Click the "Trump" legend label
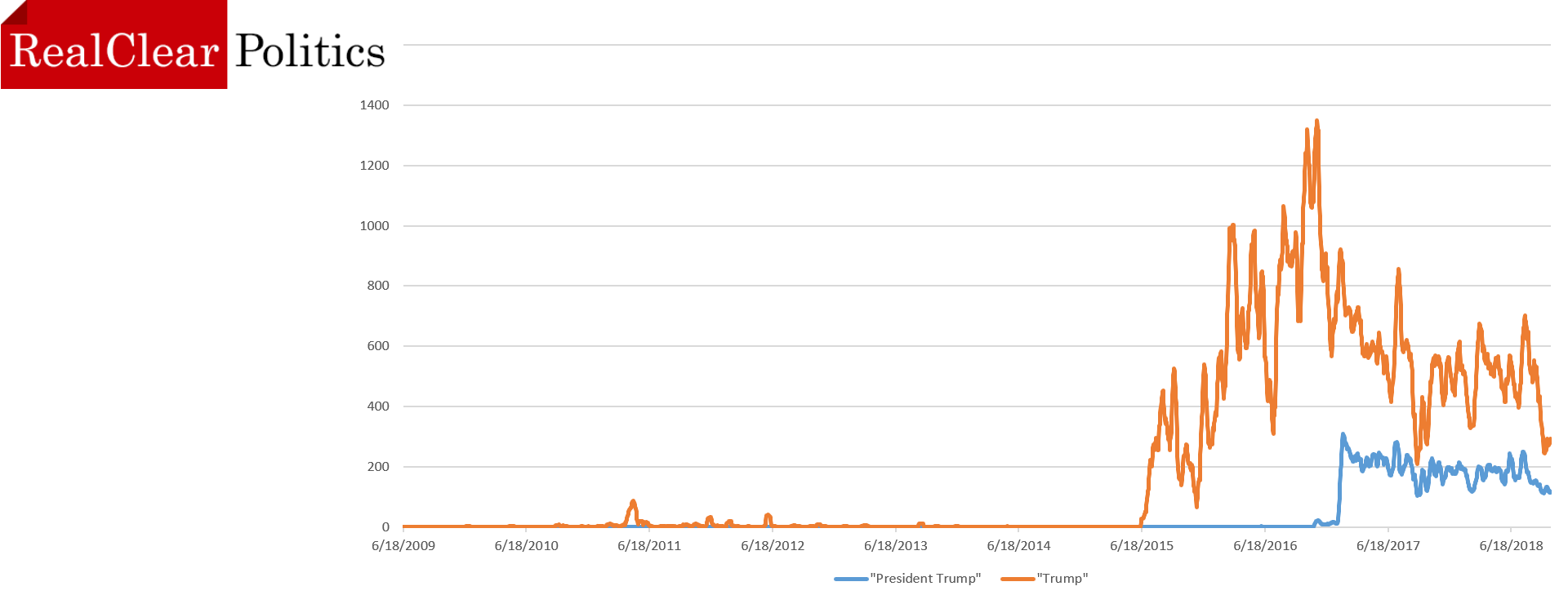The height and width of the screenshot is (604, 1568). pos(1062,578)
